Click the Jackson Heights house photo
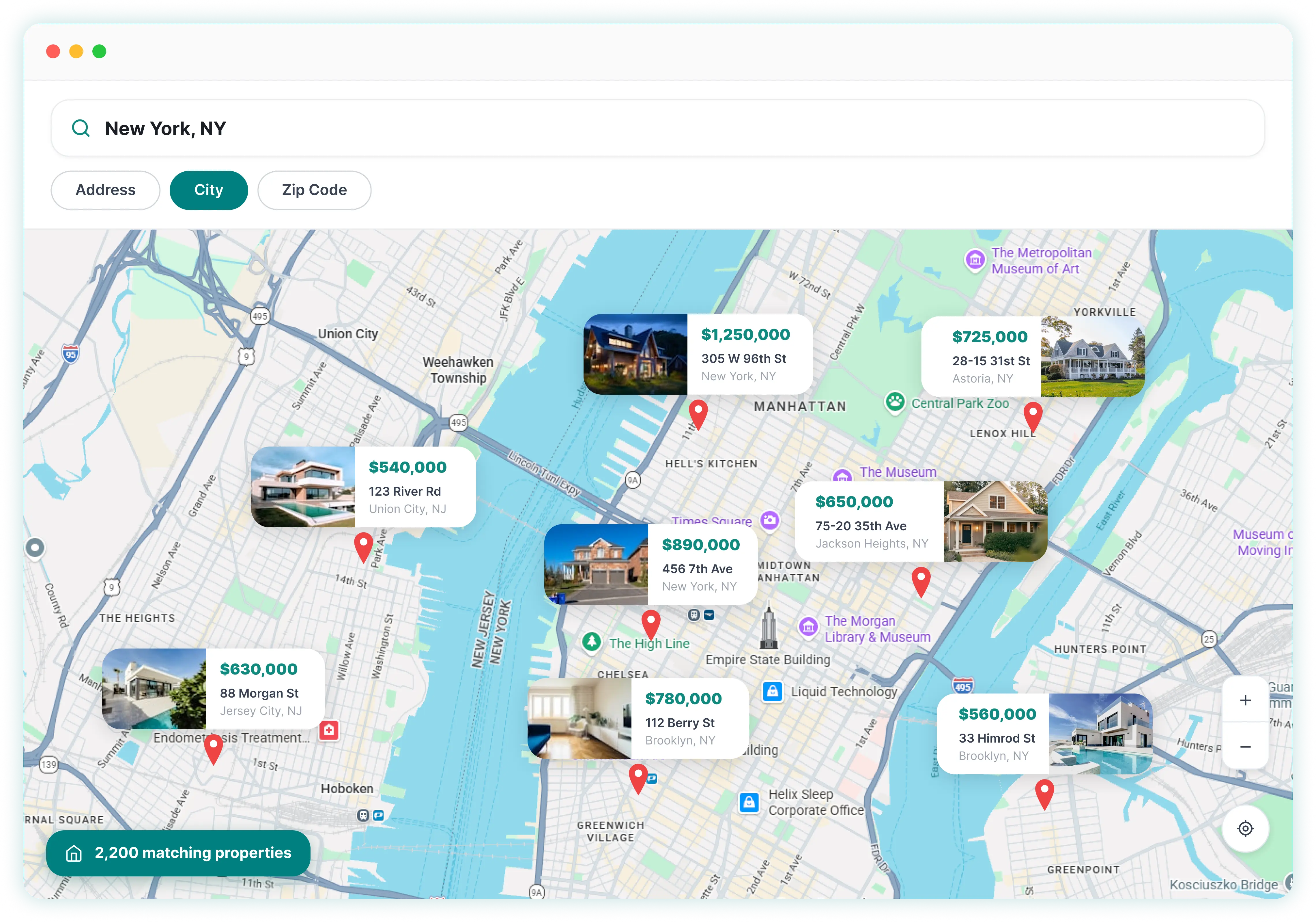Screen dimensions: 1316x922 (x=996, y=522)
